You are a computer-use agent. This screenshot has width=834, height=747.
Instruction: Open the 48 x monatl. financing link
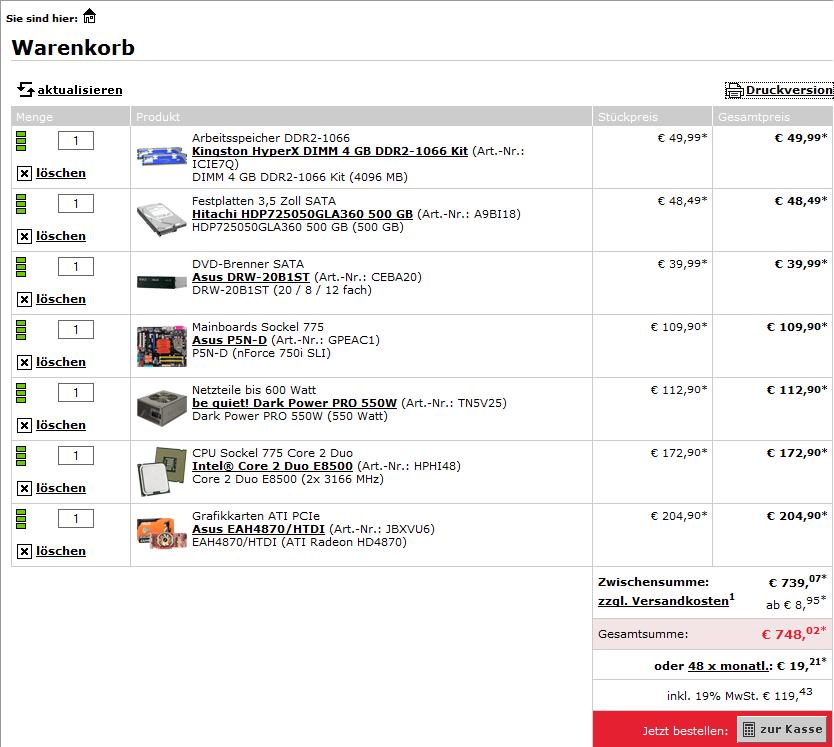click(729, 666)
